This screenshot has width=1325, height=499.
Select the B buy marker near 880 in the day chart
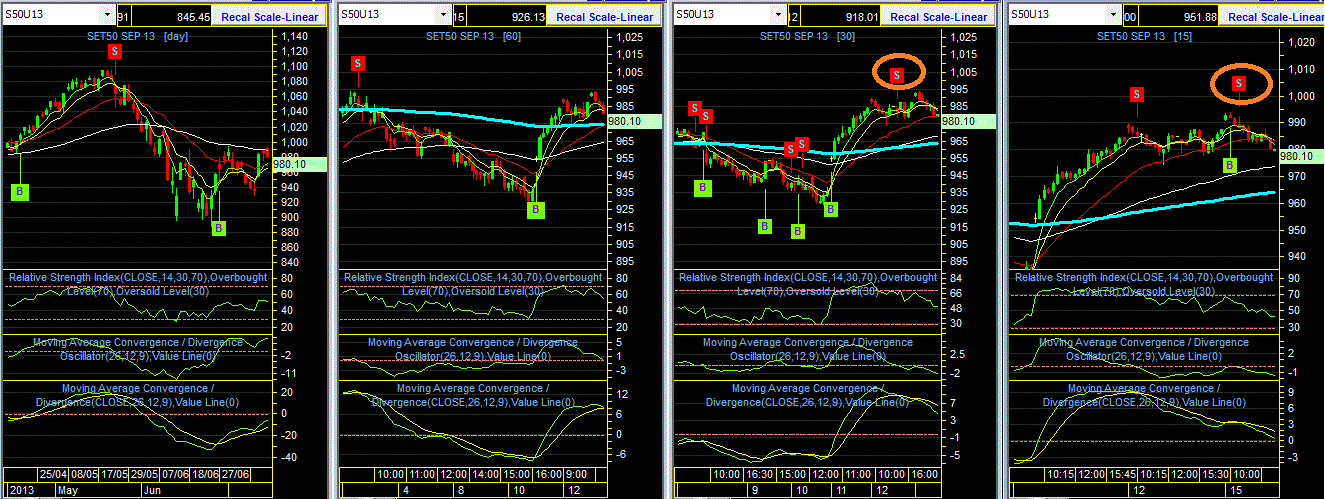pyautogui.click(x=219, y=228)
